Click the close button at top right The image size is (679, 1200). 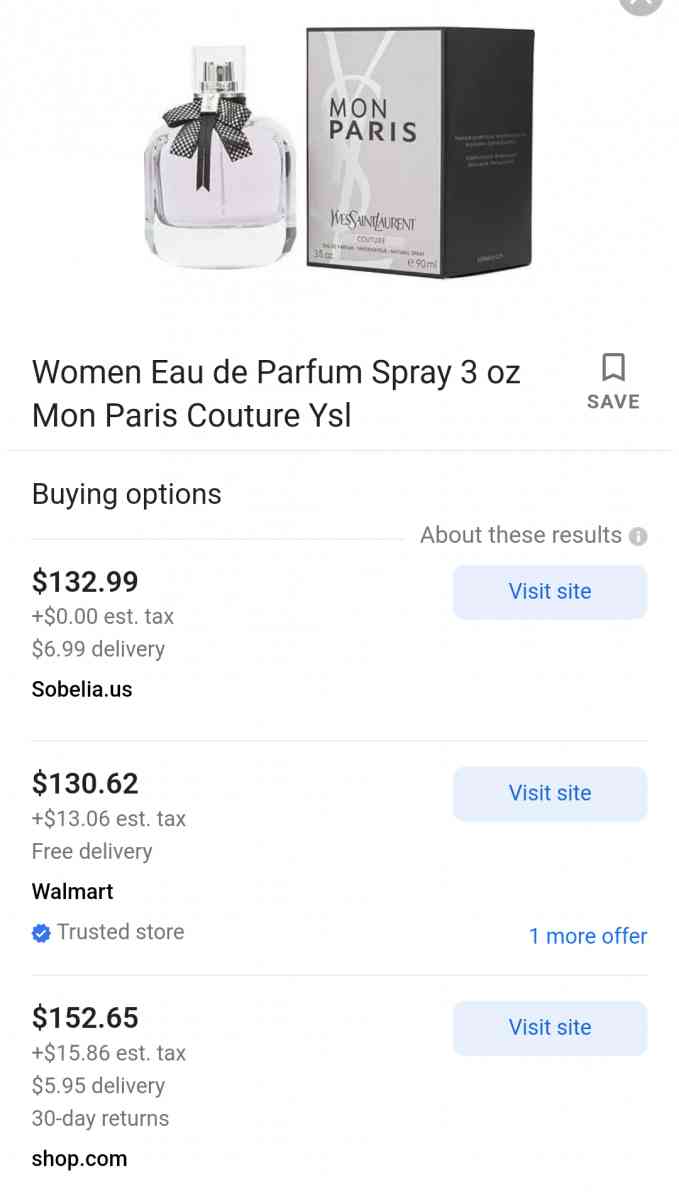tap(640, 5)
